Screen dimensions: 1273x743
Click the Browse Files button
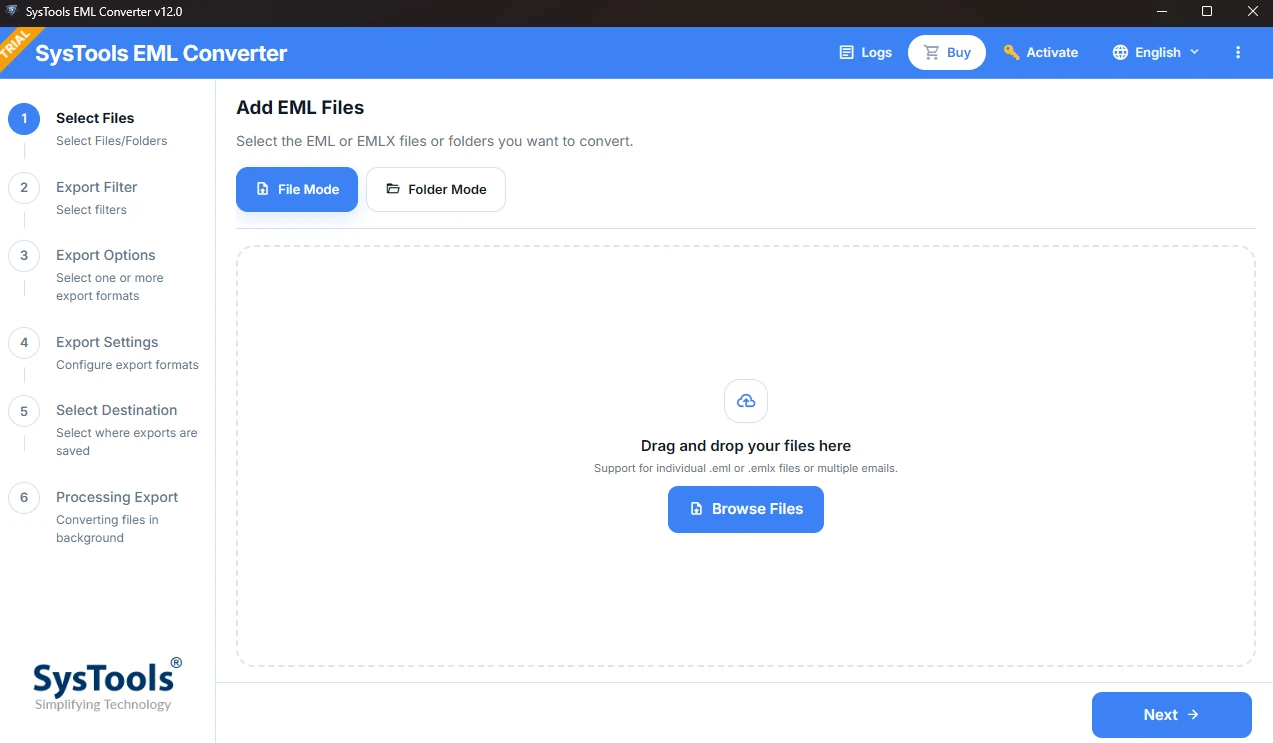746,509
